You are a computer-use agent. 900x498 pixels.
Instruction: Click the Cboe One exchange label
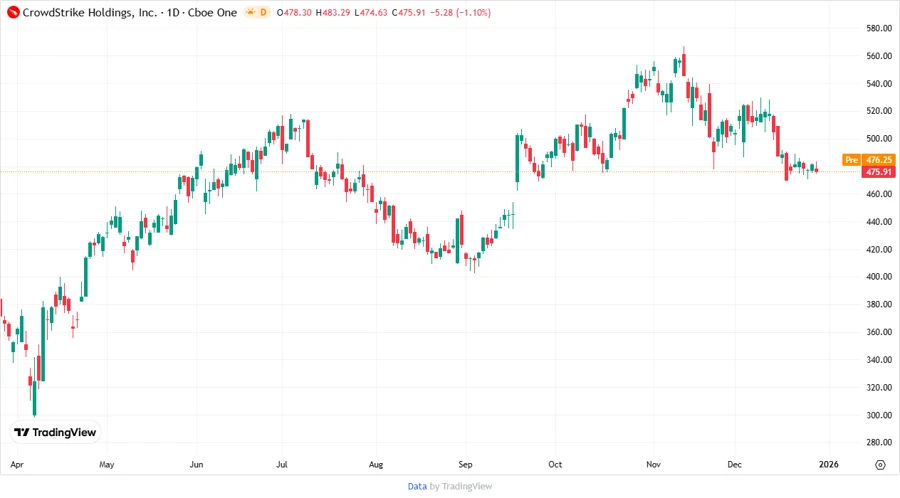[212, 12]
